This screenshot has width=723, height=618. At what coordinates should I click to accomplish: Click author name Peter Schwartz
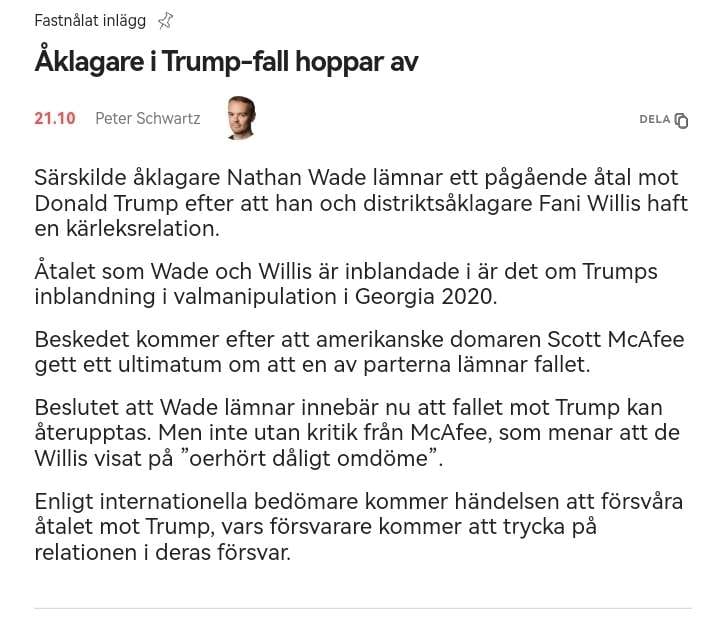coord(147,118)
